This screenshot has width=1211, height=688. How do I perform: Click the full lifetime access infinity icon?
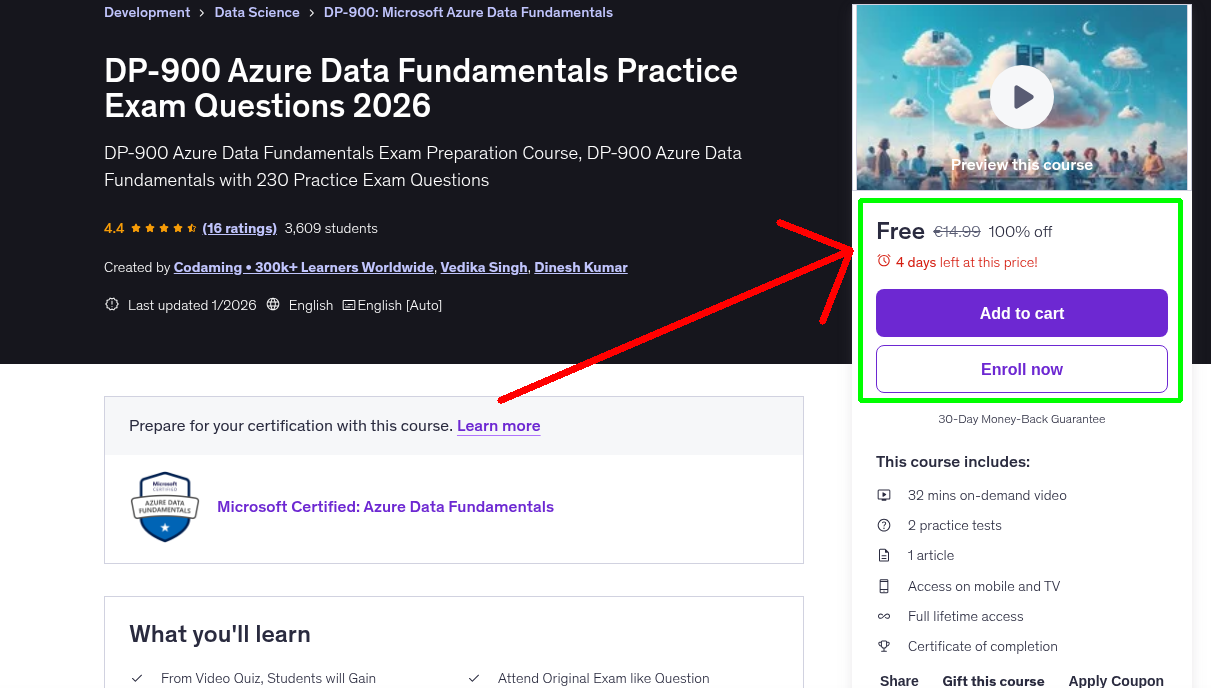[884, 616]
